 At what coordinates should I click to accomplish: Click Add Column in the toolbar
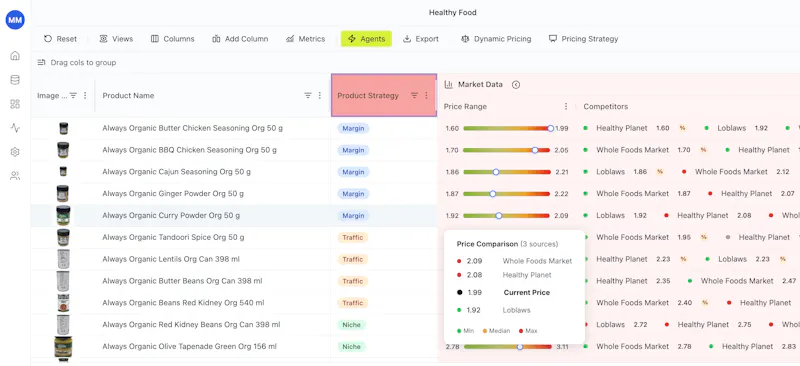pyautogui.click(x=240, y=39)
